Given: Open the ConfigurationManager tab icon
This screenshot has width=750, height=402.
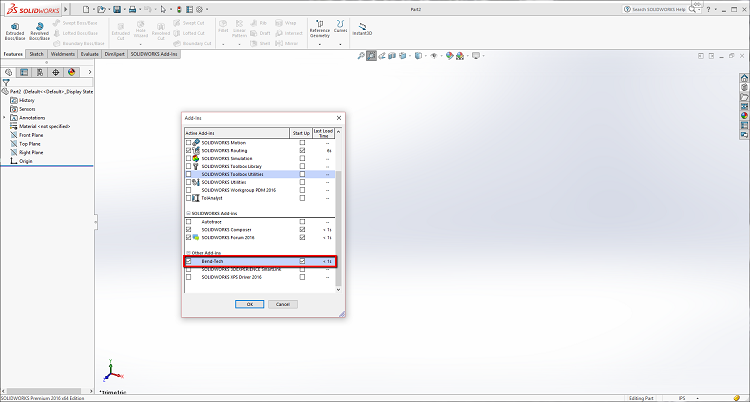Looking at the screenshot, I should point(40,72).
